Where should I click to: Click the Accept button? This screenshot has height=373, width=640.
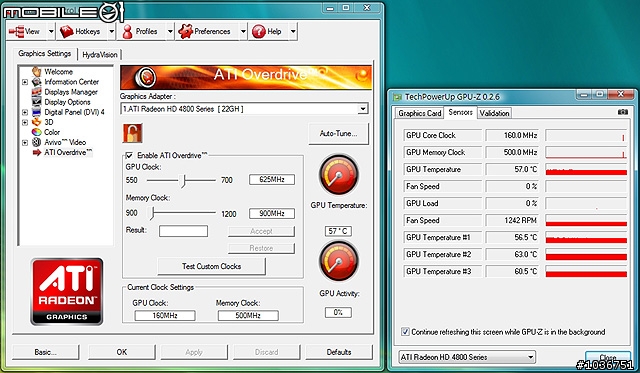tap(261, 231)
